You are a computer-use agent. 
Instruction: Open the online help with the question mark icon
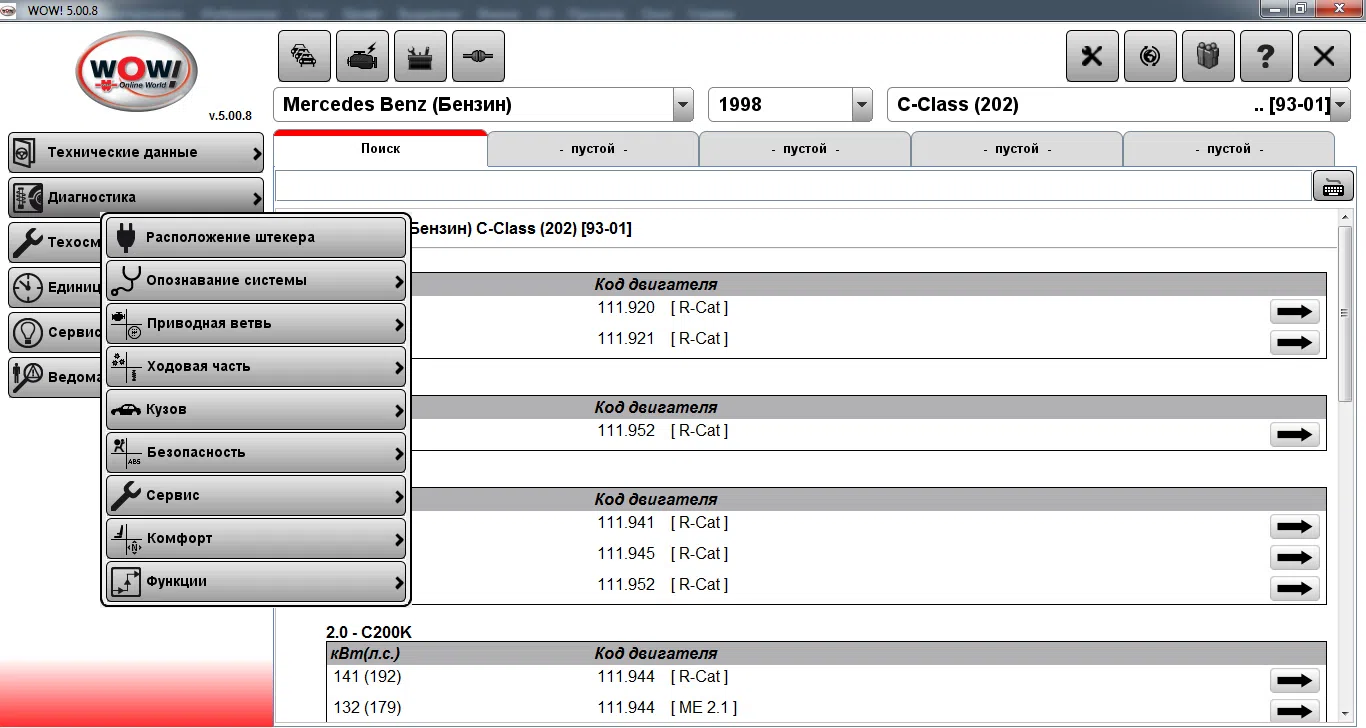click(1266, 55)
